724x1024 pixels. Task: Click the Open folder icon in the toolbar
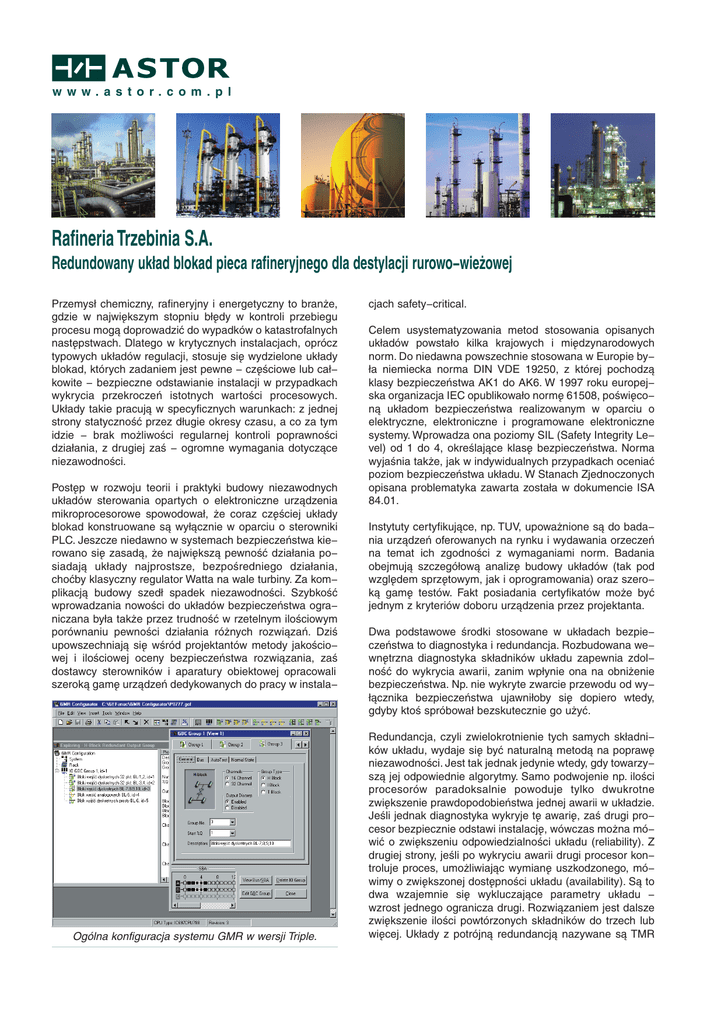click(x=67, y=721)
